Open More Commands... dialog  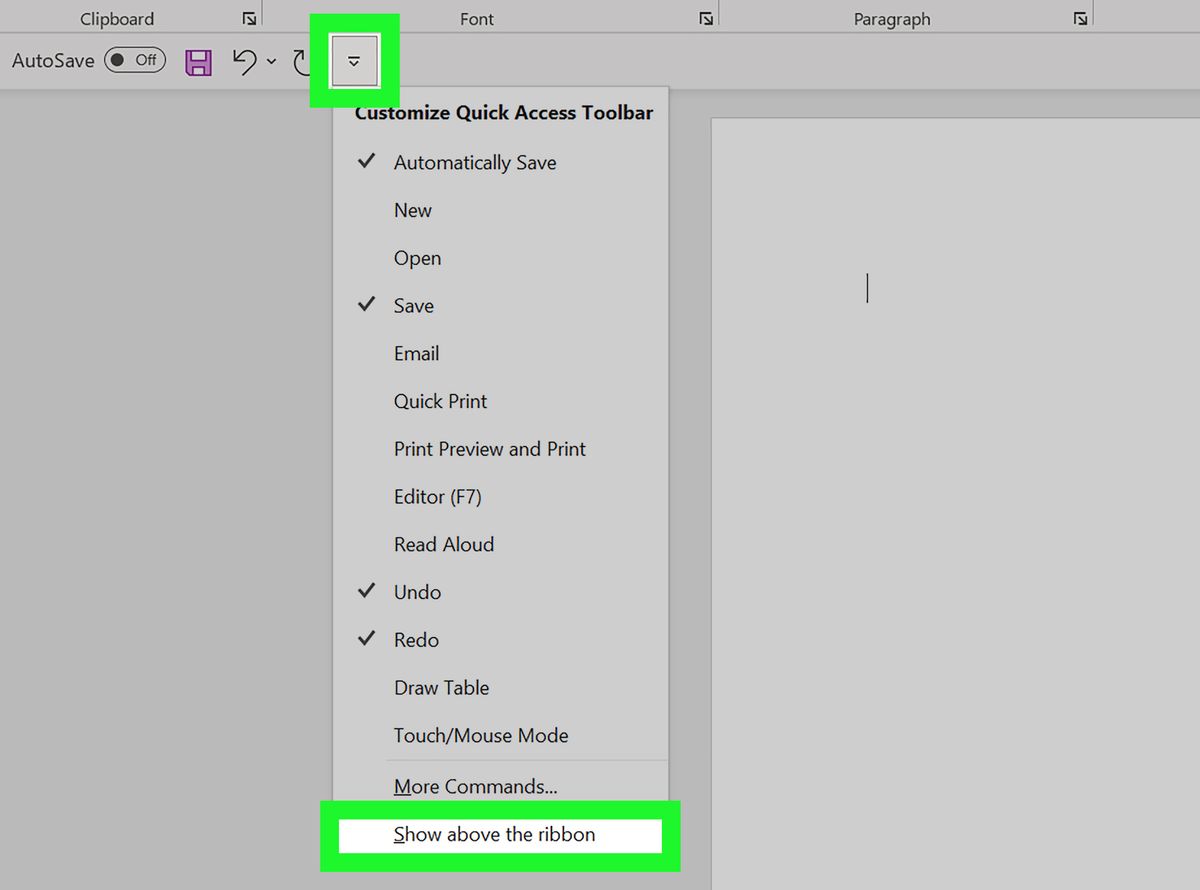click(500, 786)
